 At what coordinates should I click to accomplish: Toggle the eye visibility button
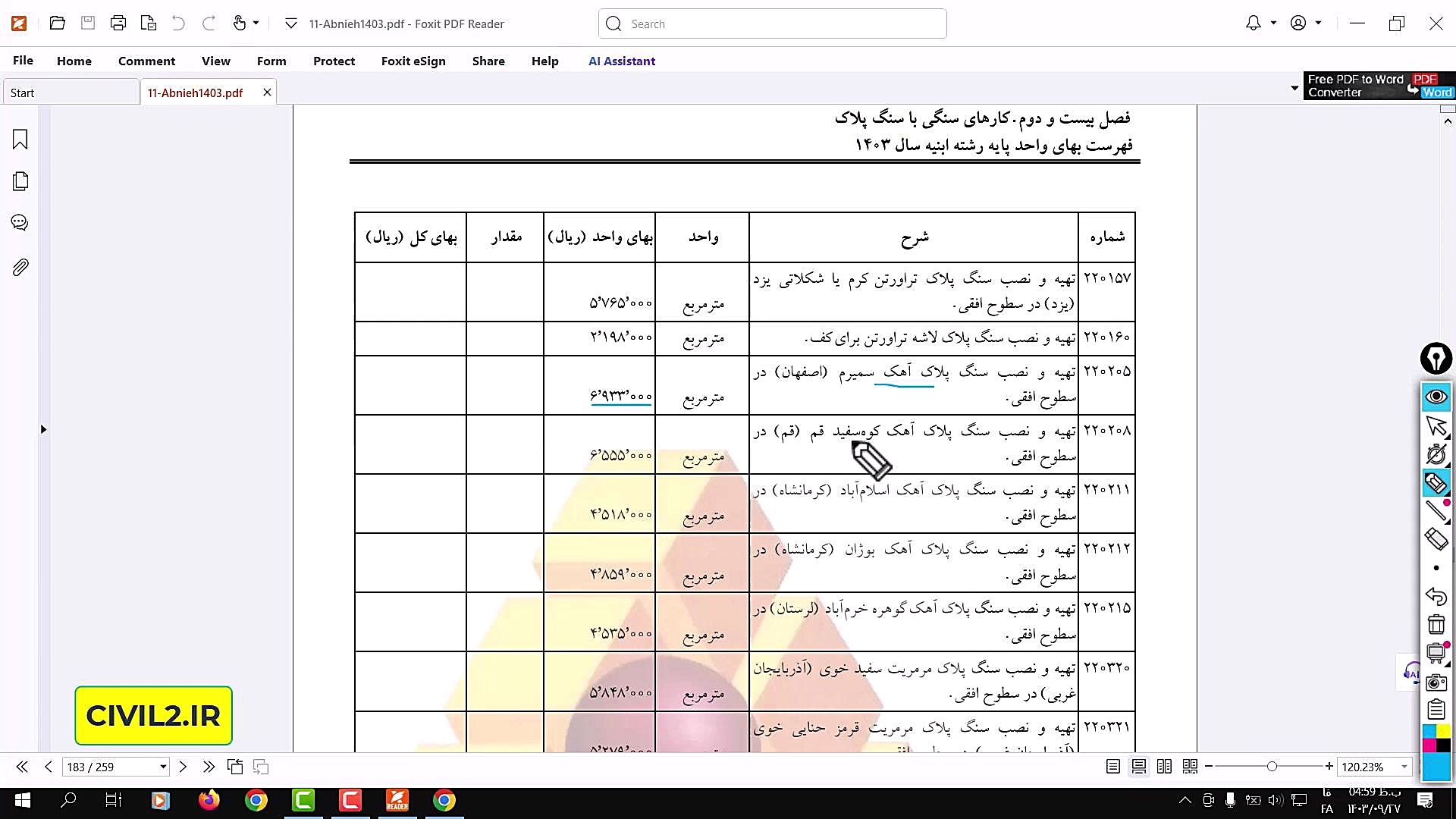[x=1436, y=397]
